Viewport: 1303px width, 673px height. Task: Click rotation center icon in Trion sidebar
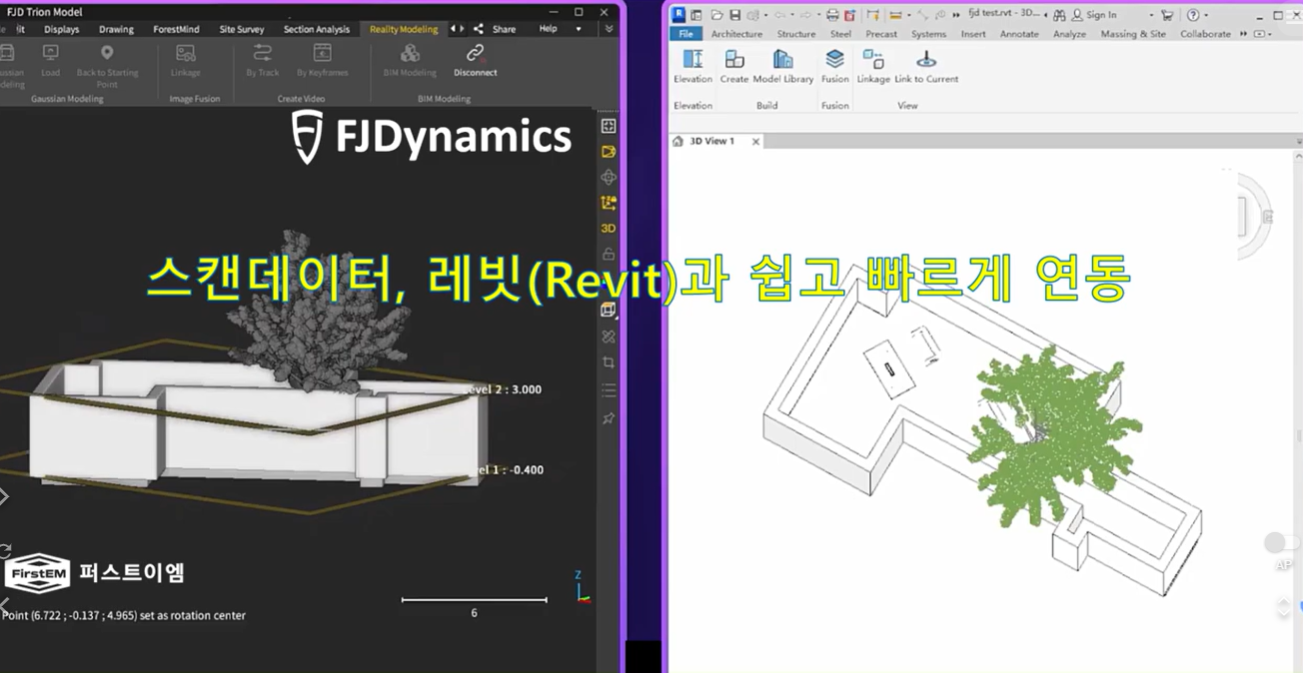[608, 177]
